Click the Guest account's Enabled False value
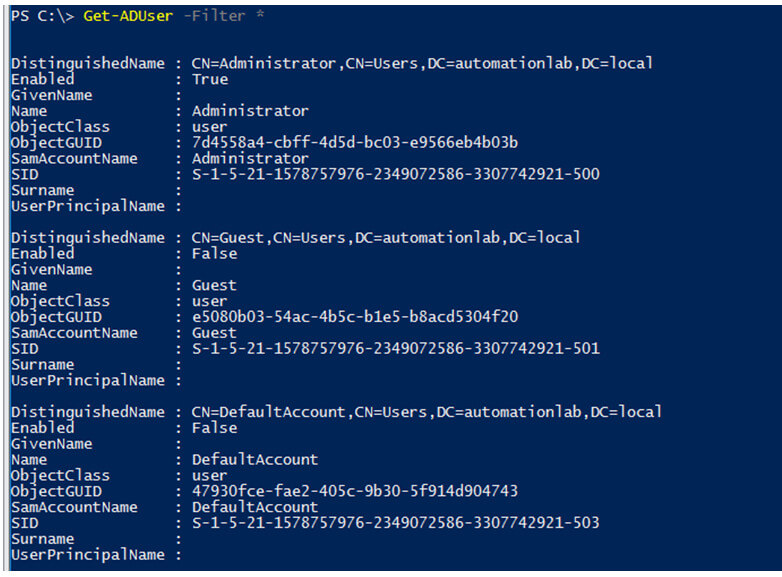 click(x=214, y=254)
